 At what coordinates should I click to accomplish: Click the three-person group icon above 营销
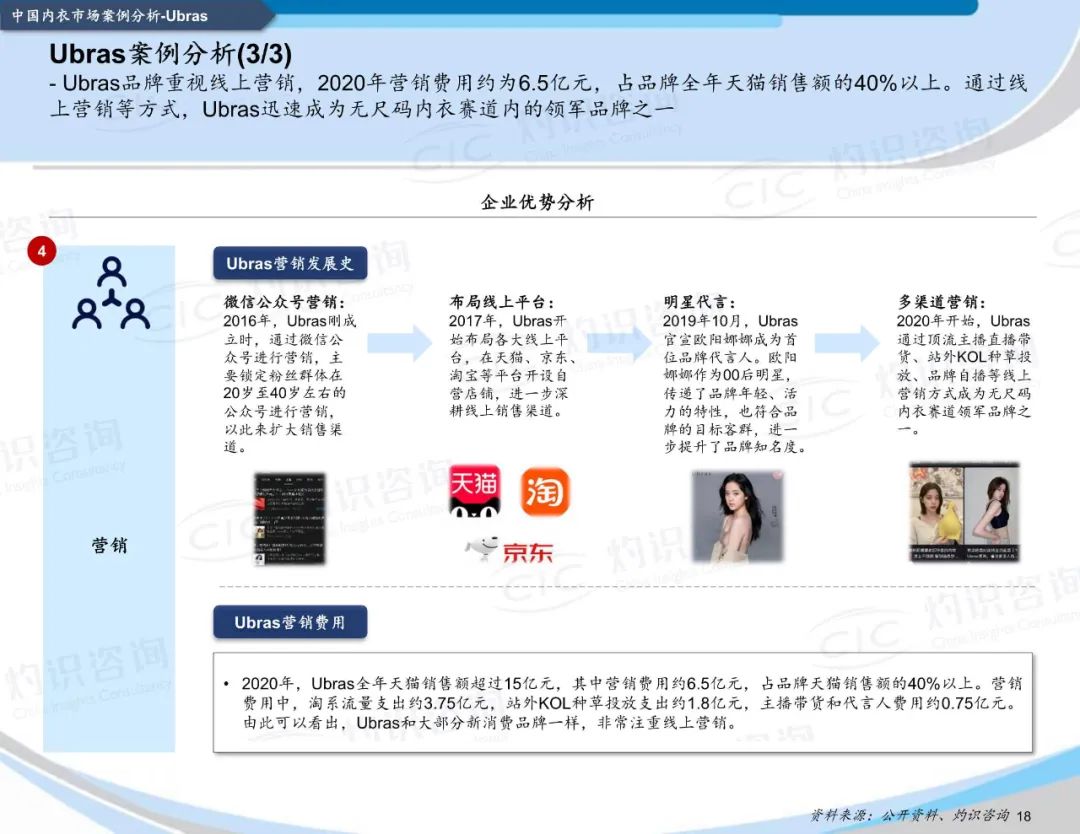tap(111, 293)
